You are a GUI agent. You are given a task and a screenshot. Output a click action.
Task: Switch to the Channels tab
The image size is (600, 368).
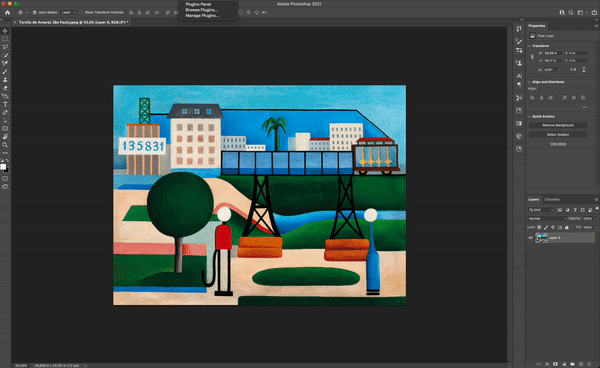(552, 200)
